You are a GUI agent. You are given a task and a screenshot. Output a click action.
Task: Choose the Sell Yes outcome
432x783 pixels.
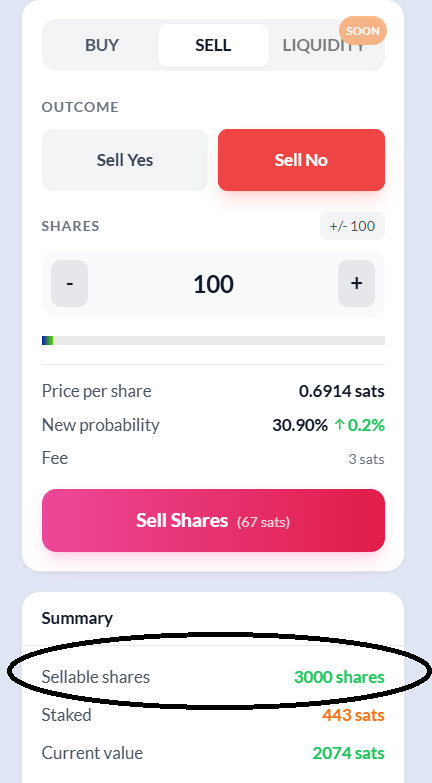[125, 160]
